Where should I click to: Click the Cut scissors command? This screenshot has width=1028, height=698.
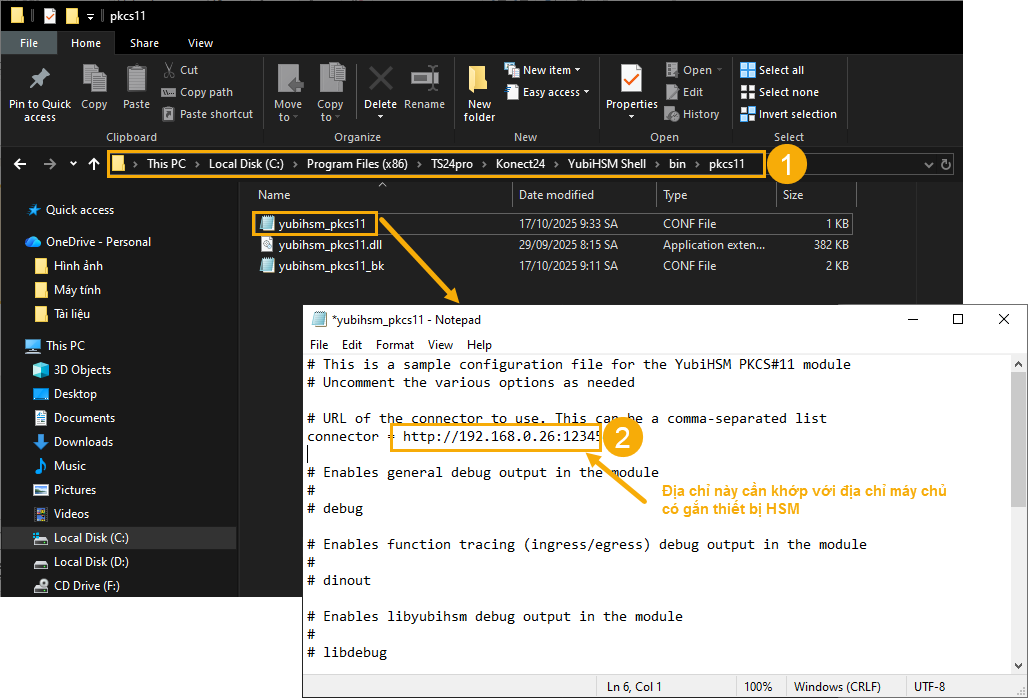[180, 70]
